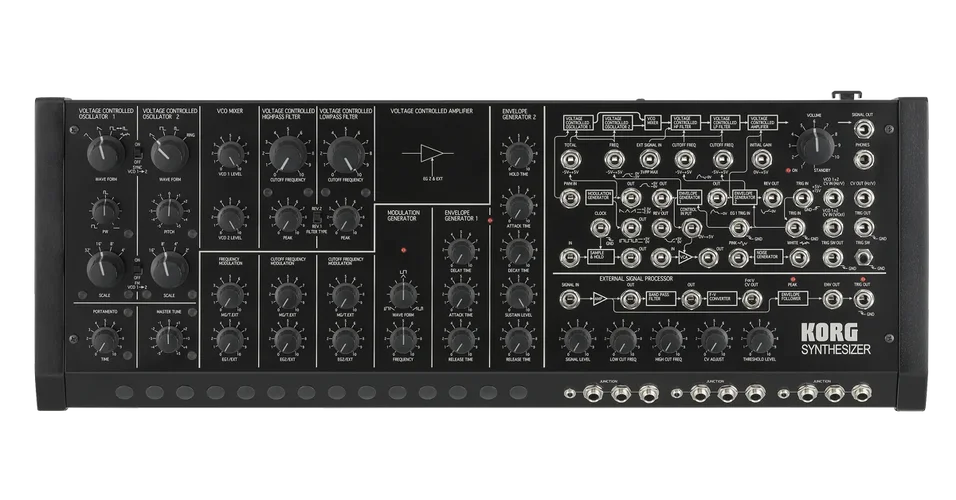Adjust the Envelope Generator 1 Attack Time knob
The width and height of the screenshot is (956, 500).
coord(461,295)
